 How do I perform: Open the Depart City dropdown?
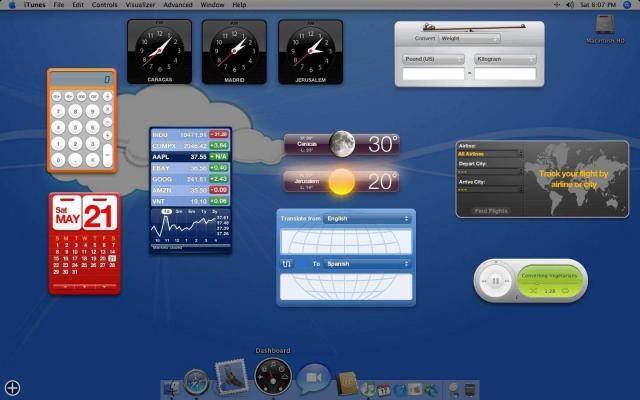coord(490,172)
